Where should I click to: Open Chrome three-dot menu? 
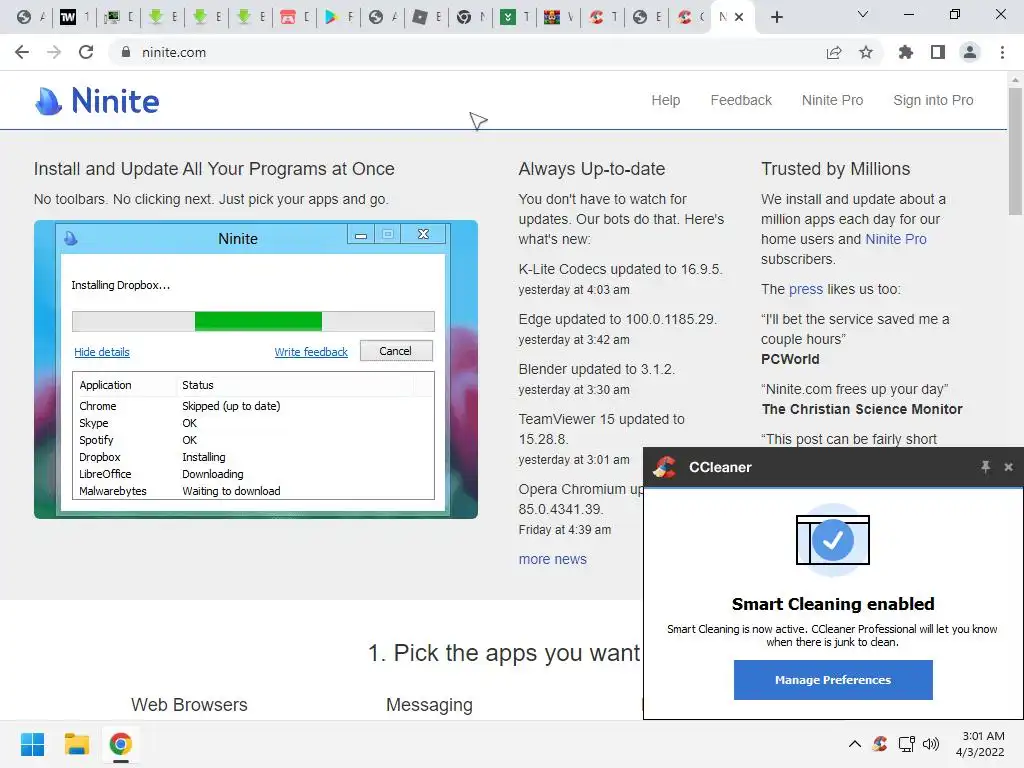pos(1002,52)
